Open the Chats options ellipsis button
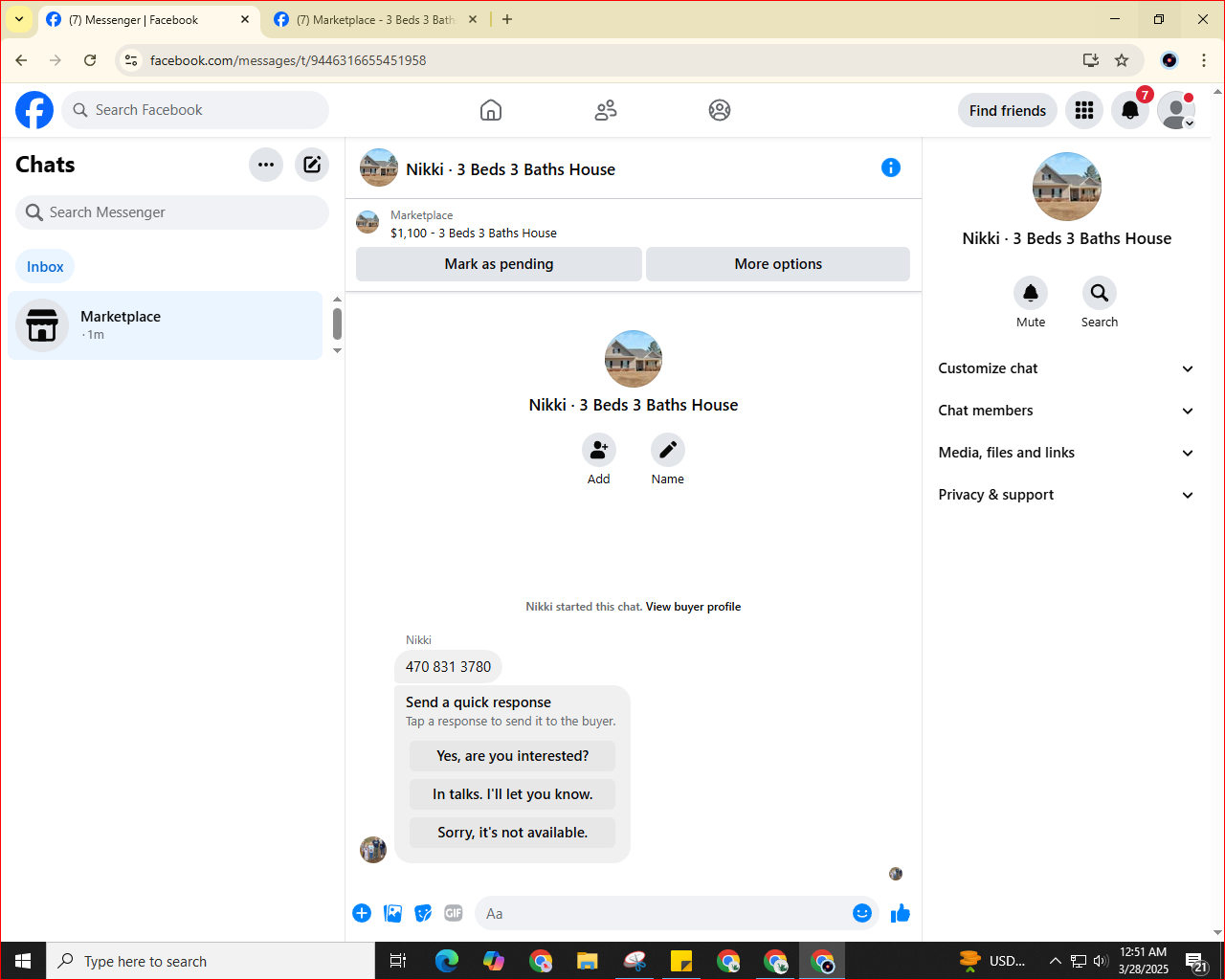 click(x=266, y=165)
